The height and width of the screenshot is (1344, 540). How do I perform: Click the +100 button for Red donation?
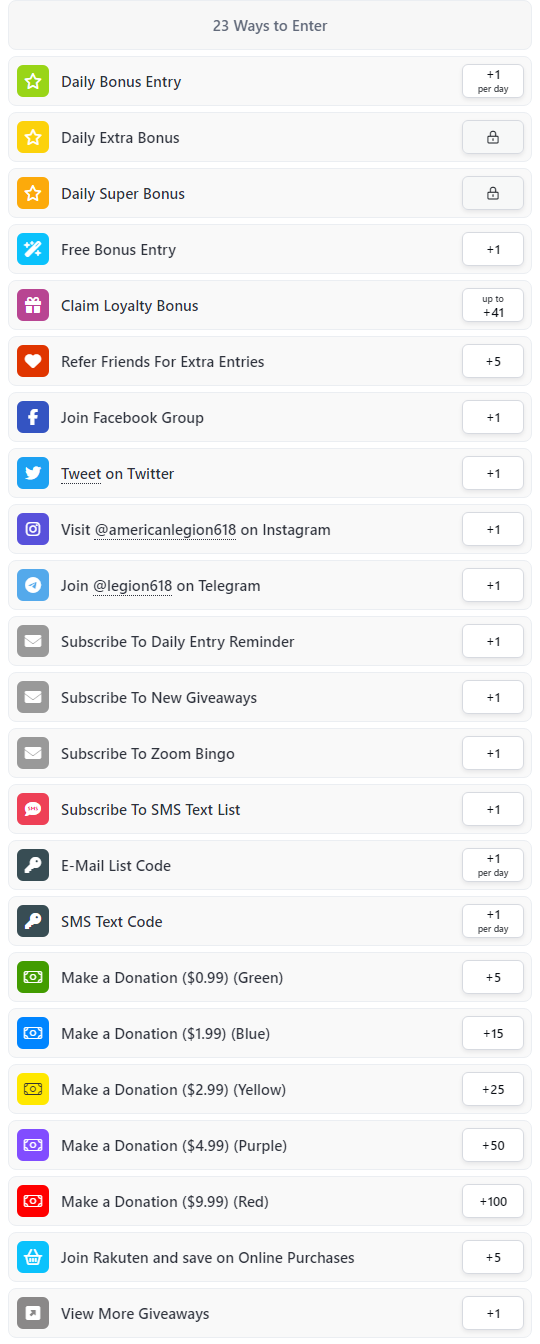click(493, 1201)
